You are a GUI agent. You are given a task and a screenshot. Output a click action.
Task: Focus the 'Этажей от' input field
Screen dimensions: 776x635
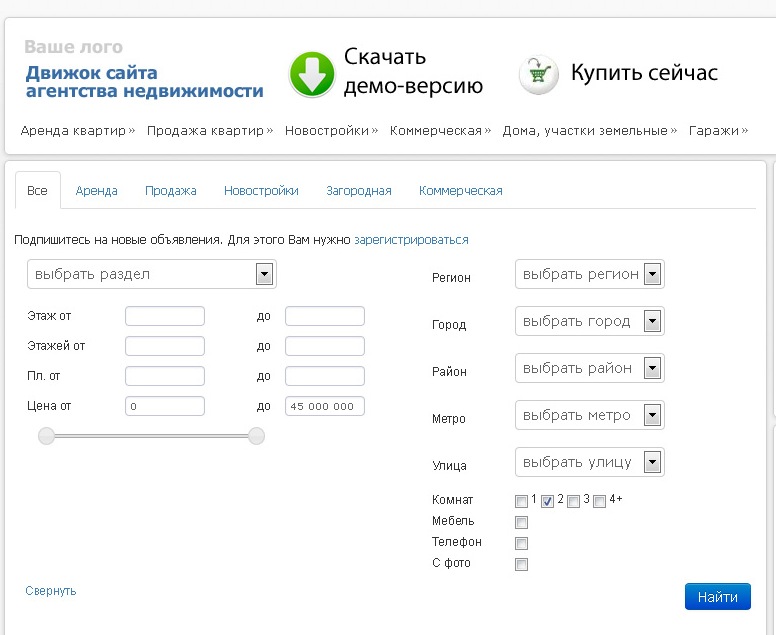pos(165,346)
